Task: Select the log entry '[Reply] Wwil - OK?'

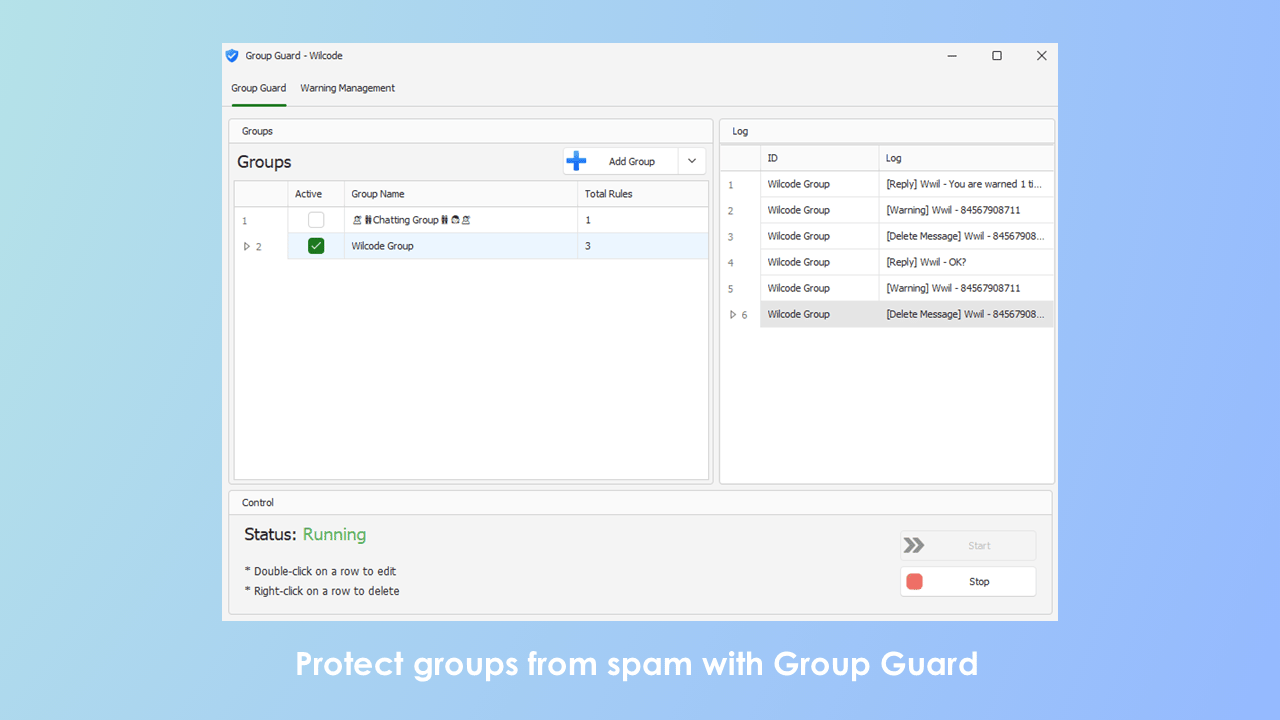Action: tap(965, 262)
